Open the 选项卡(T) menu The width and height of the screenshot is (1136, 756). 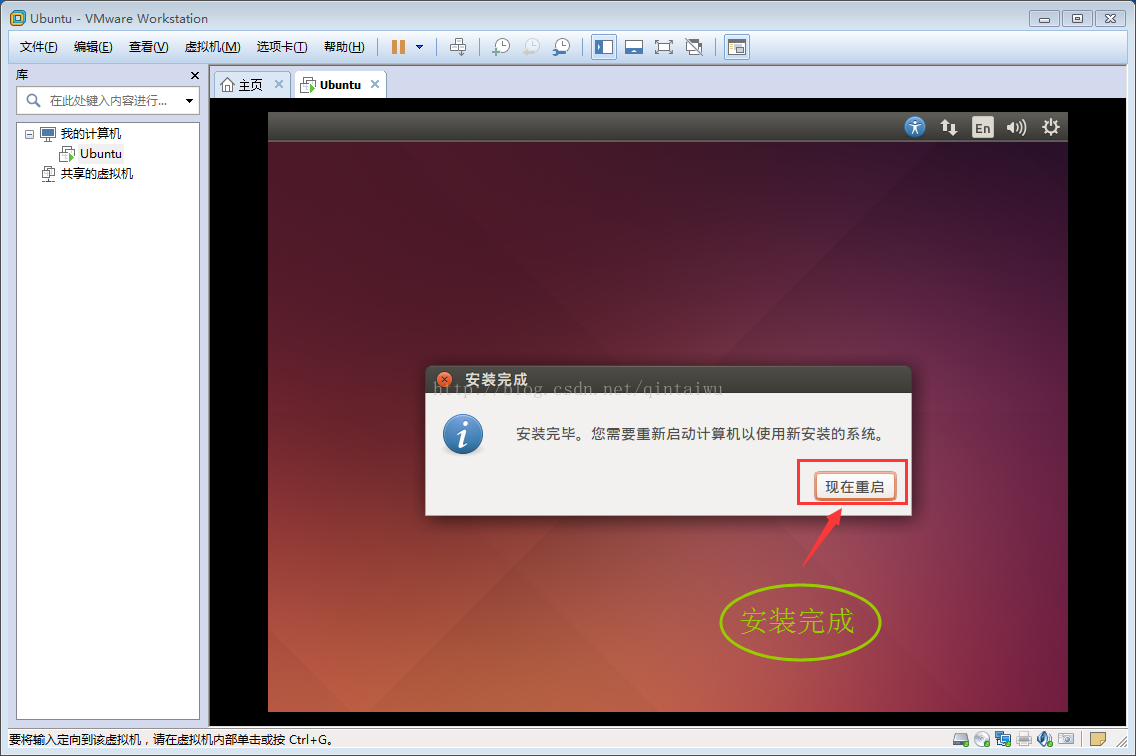[282, 47]
